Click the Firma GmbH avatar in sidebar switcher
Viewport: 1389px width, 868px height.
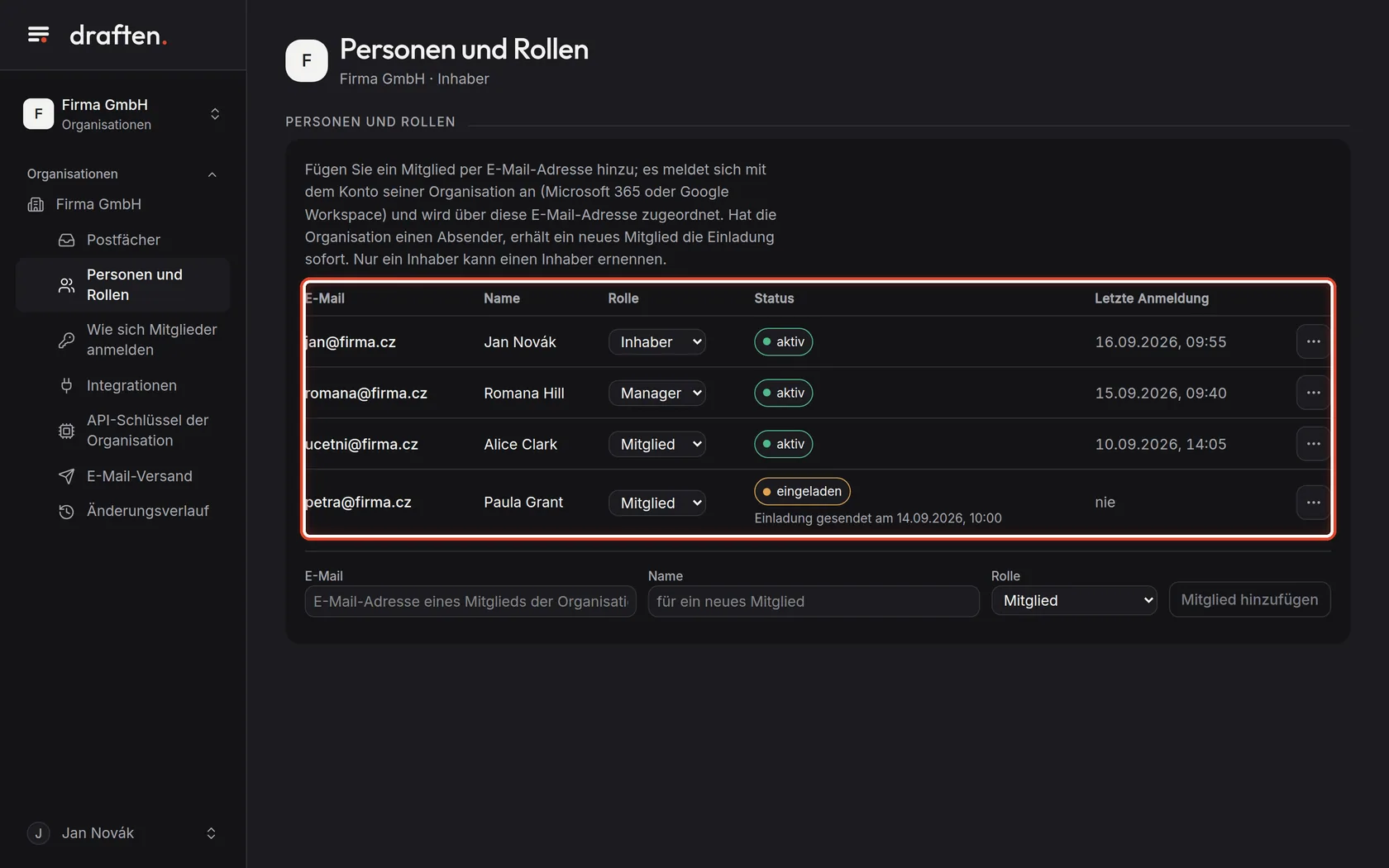click(38, 114)
